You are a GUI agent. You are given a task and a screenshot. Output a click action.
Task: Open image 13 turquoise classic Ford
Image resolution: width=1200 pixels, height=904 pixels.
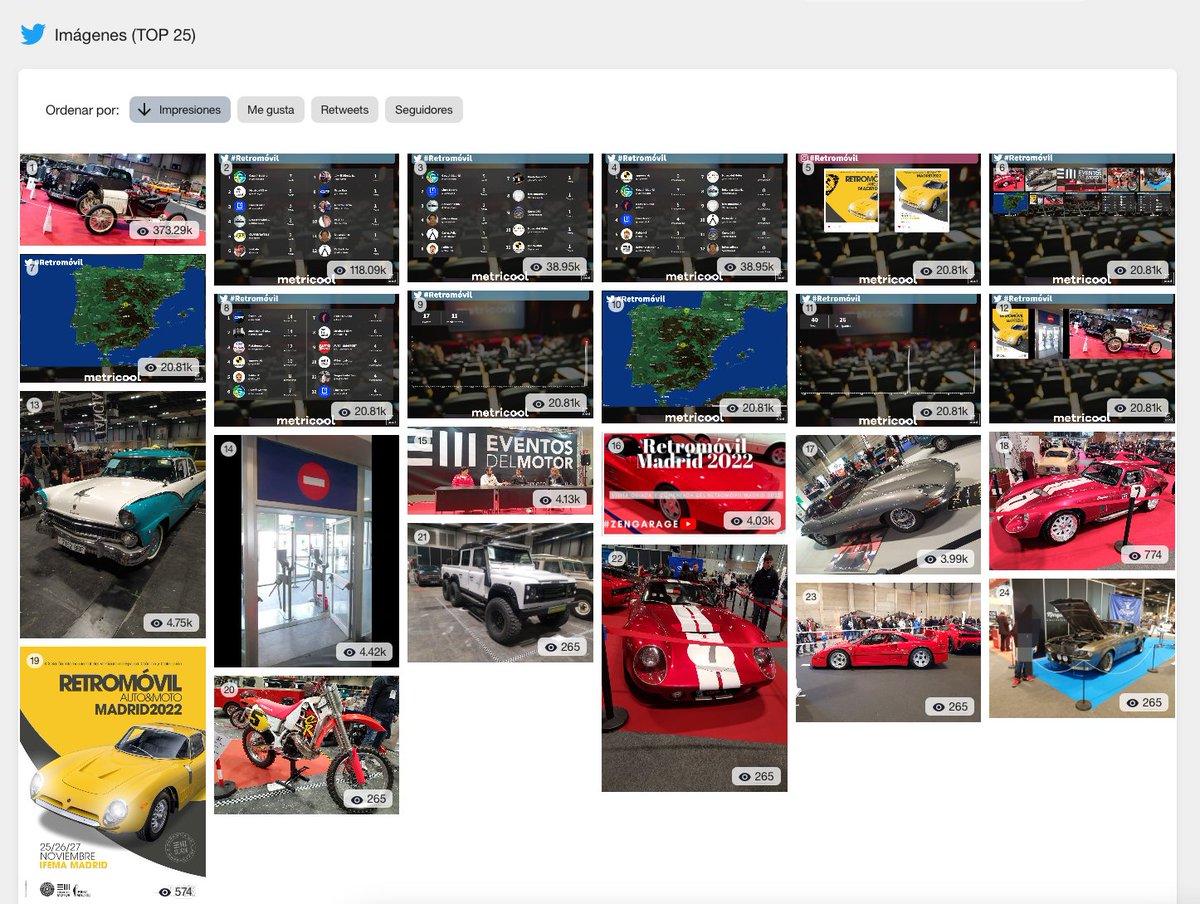[113, 514]
